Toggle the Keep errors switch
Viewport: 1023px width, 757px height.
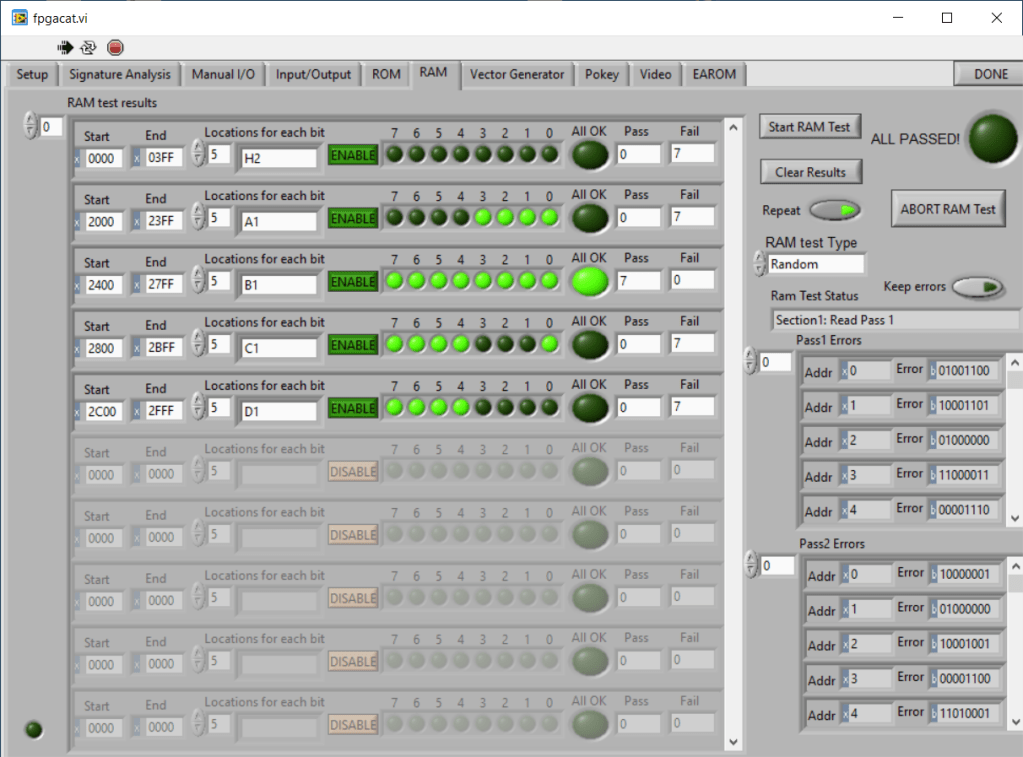[x=977, y=288]
